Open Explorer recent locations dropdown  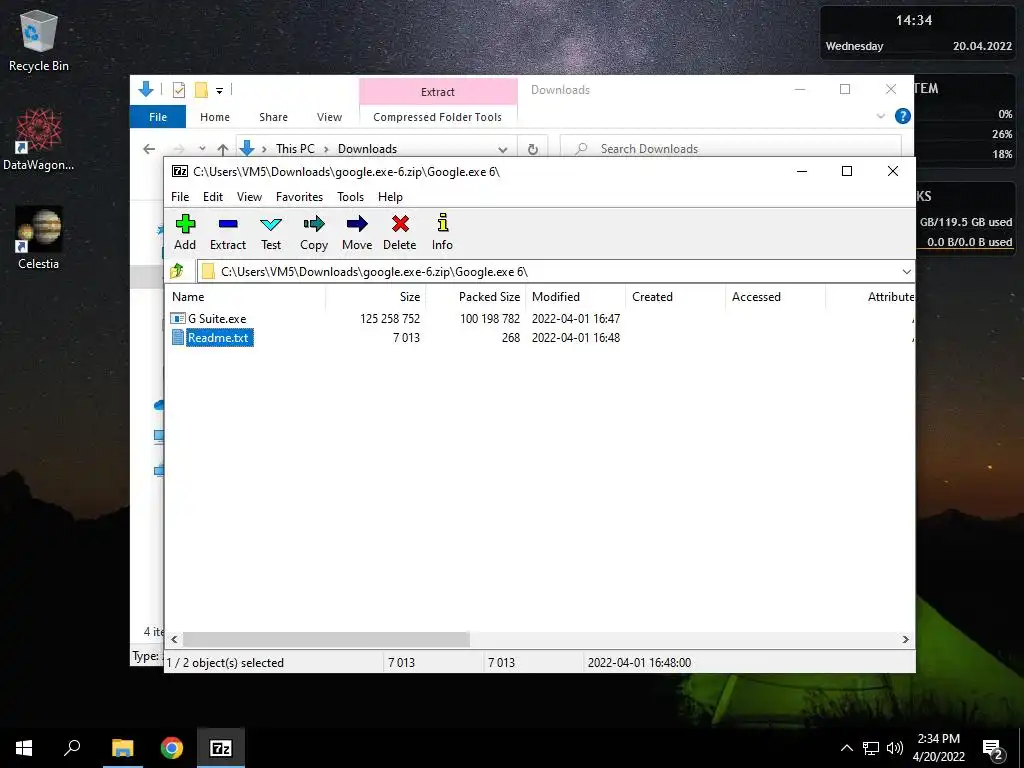point(202,149)
